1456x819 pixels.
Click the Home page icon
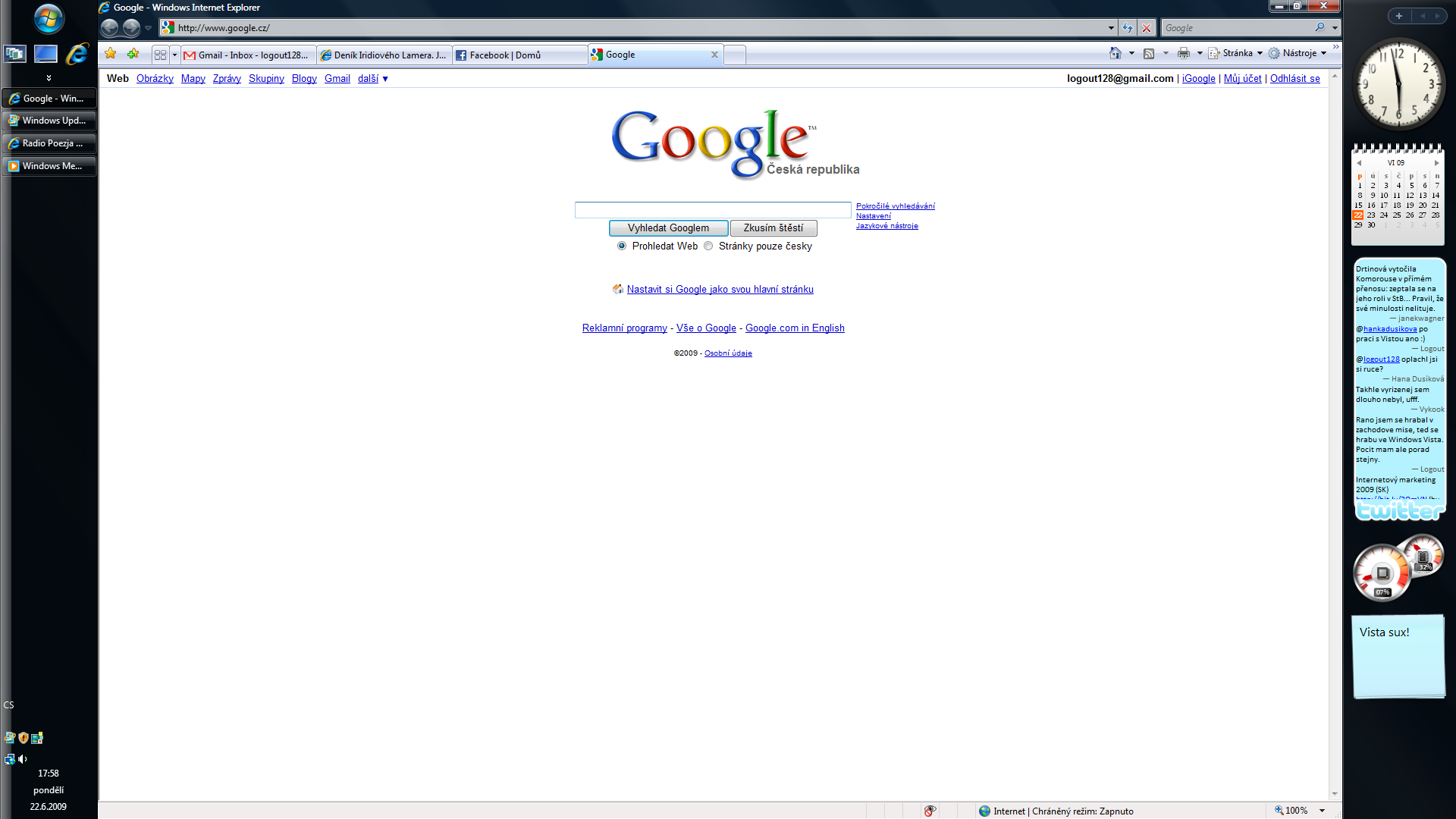click(1115, 53)
